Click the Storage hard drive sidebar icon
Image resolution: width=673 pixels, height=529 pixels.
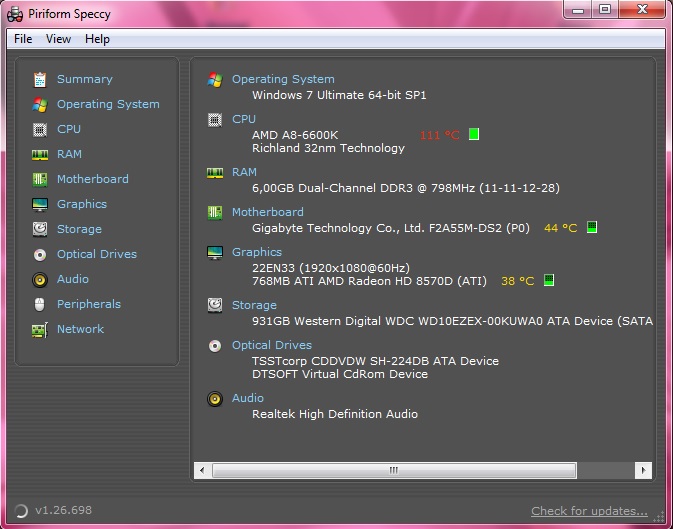pos(40,229)
